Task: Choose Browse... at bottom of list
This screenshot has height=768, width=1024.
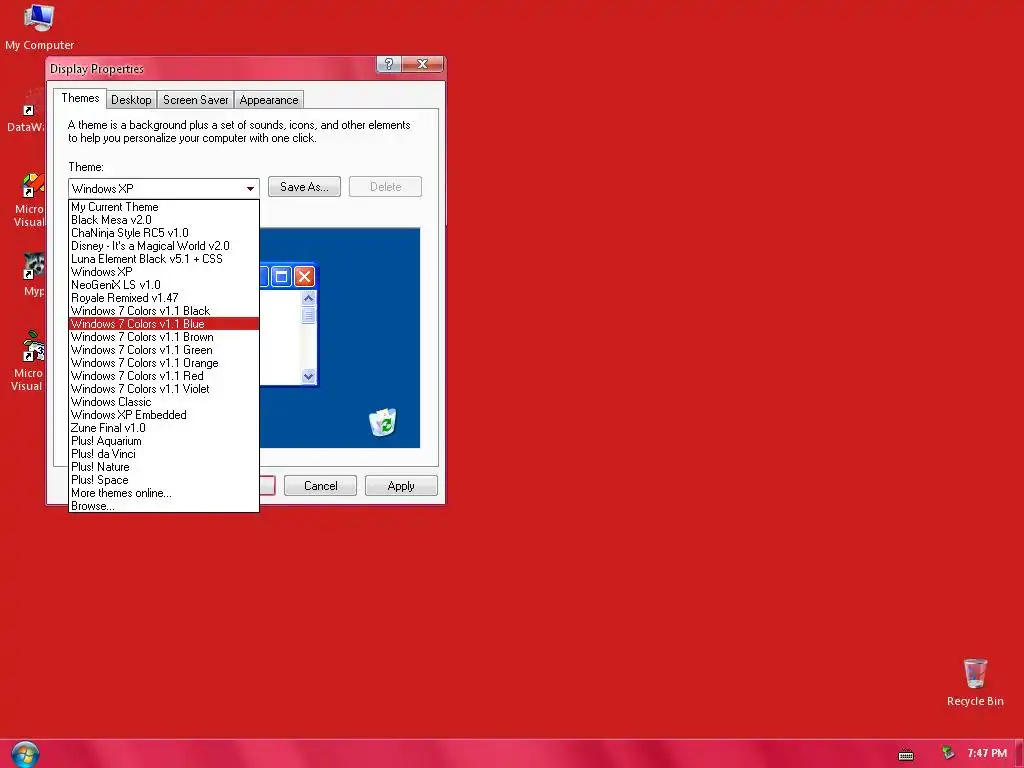Action: point(164,506)
